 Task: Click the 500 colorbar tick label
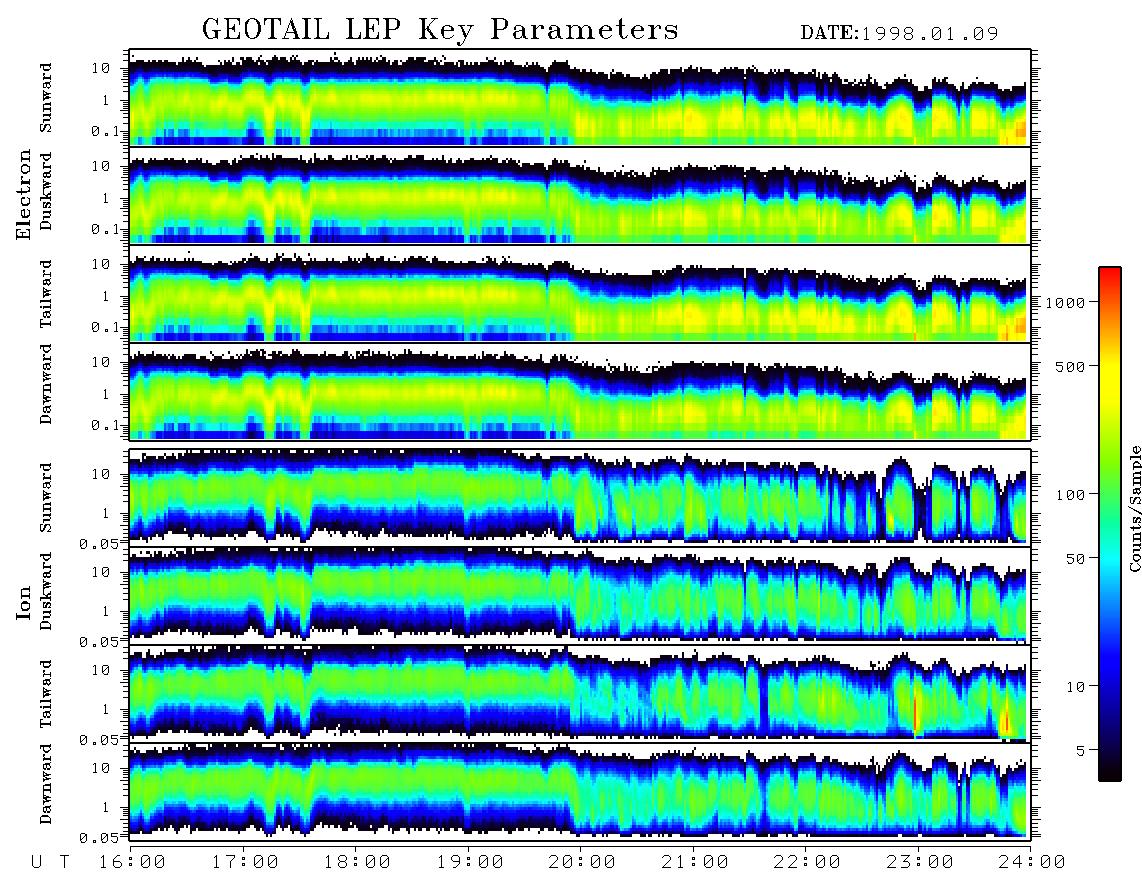tap(1070, 366)
